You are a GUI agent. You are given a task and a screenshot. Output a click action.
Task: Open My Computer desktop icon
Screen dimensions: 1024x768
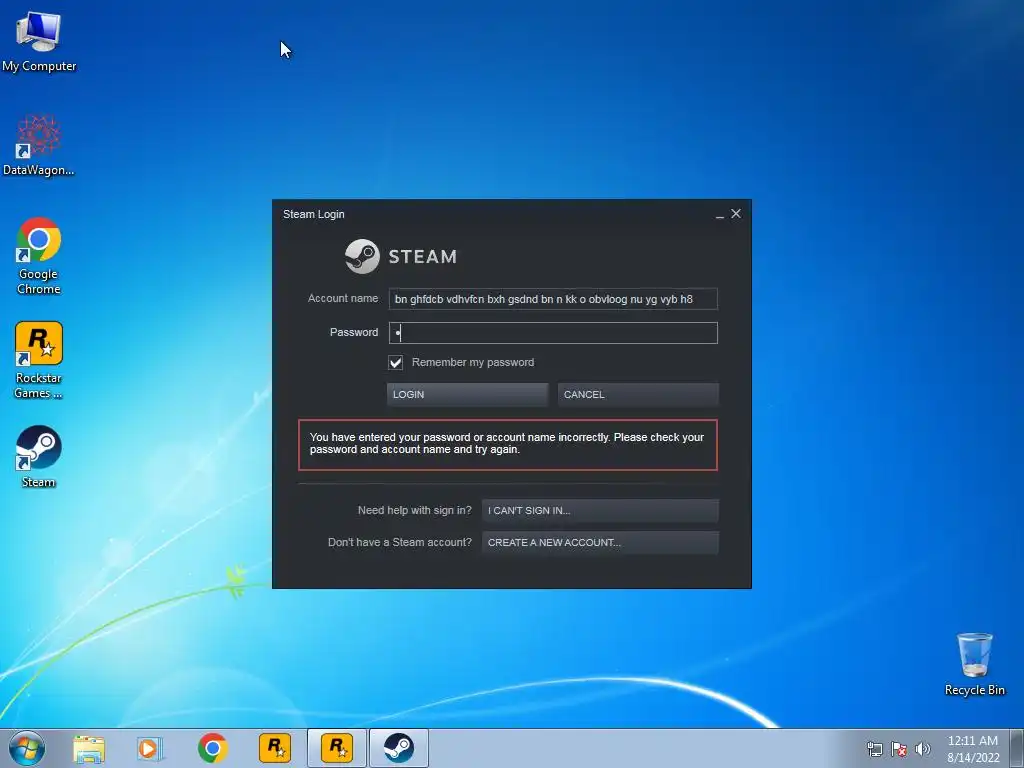pos(39,40)
